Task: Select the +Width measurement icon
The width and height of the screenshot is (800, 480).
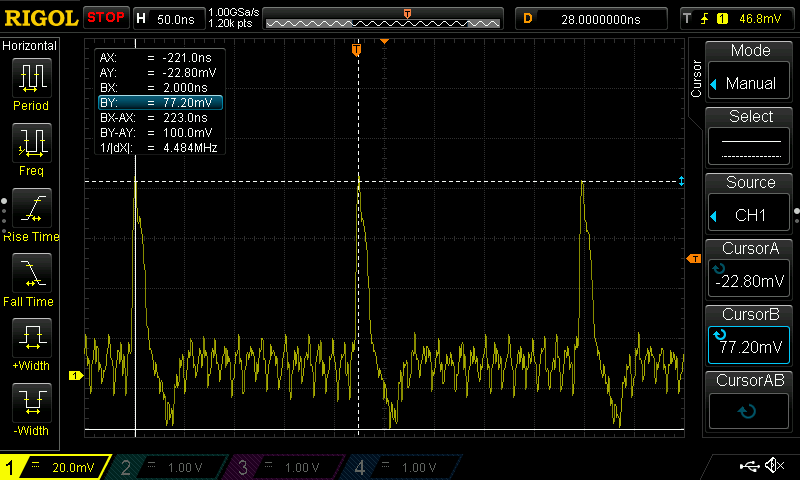Action: (30, 343)
